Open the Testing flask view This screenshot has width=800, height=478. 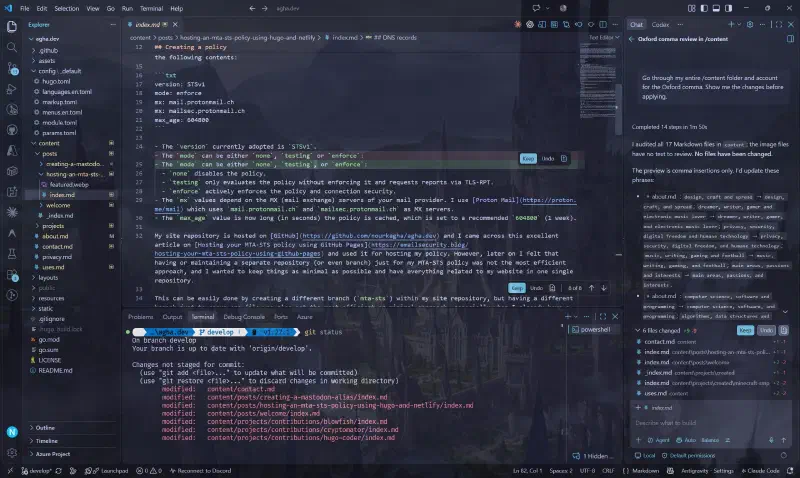coord(12,254)
